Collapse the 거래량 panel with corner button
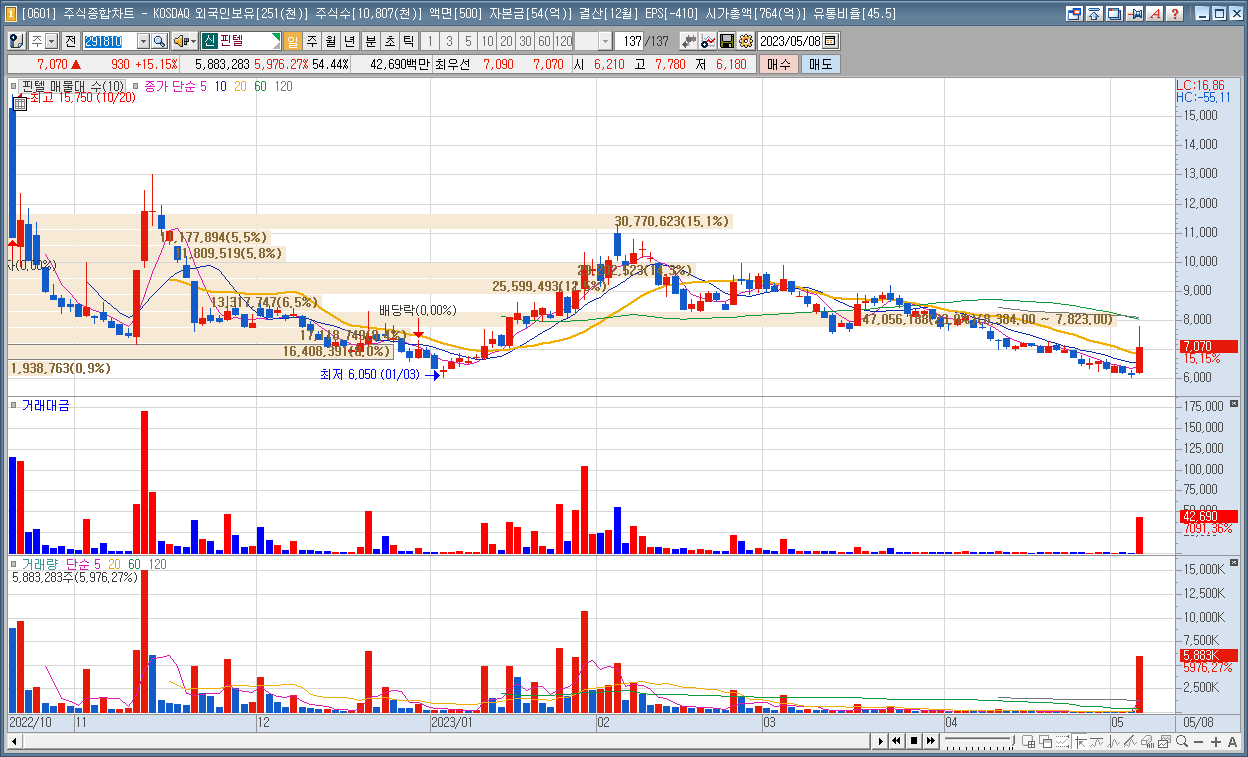Screen dimensions: 1248x757 (1232, 563)
